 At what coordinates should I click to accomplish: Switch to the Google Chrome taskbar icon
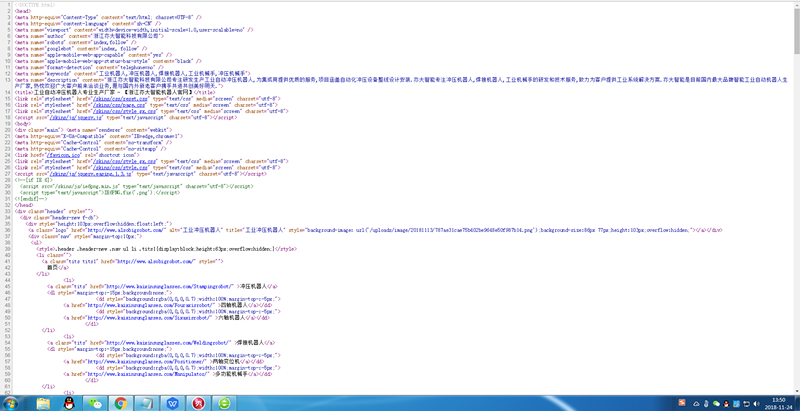121,402
